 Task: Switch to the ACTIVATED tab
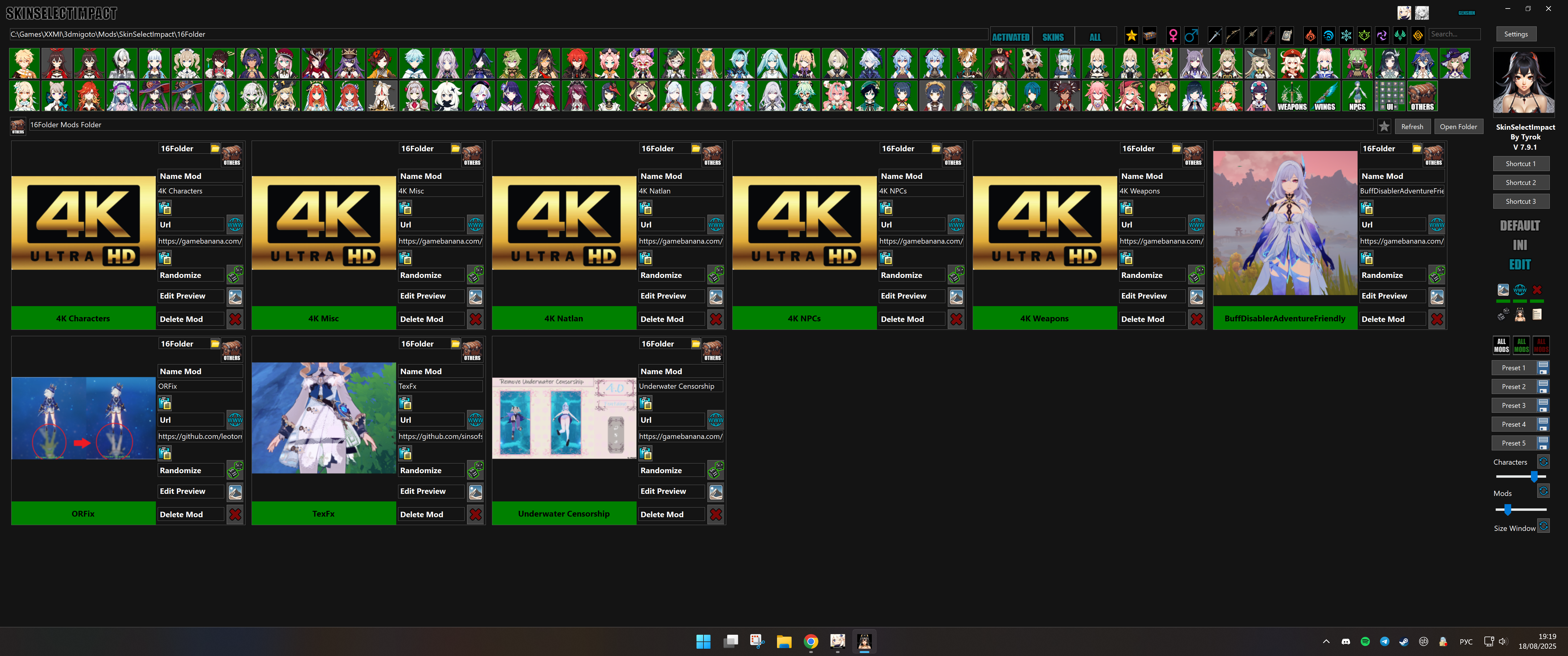tap(1010, 37)
